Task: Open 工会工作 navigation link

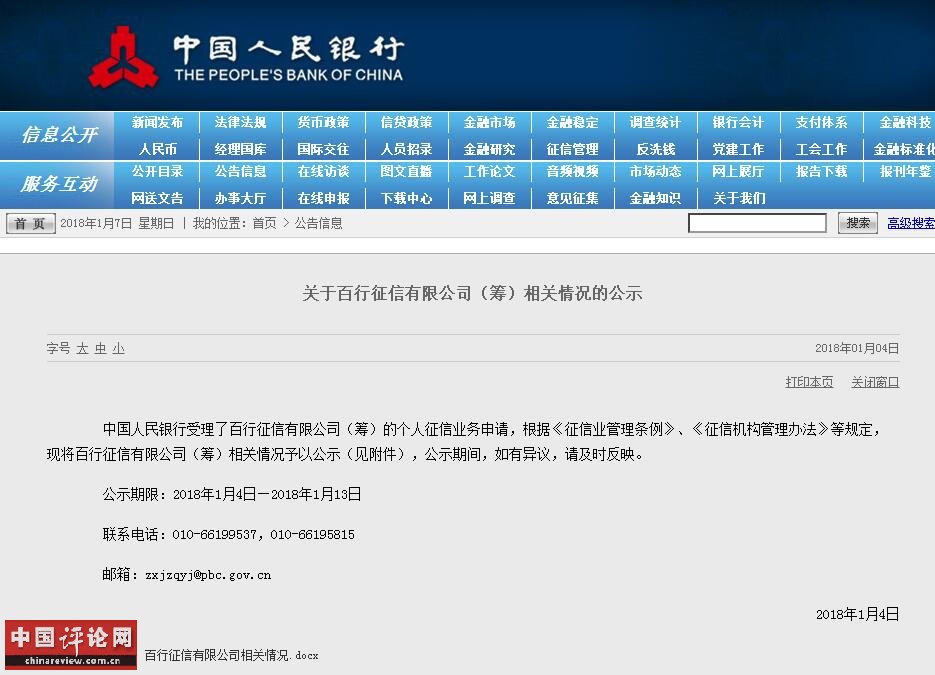Action: tap(821, 149)
